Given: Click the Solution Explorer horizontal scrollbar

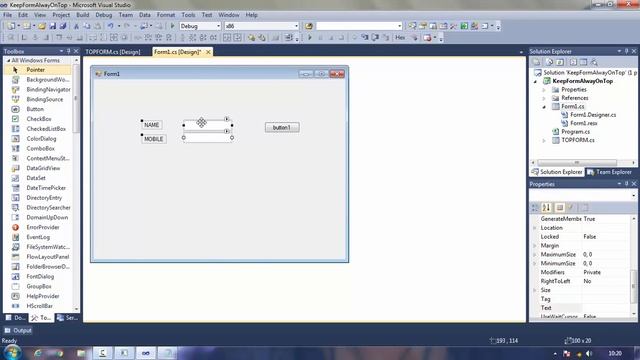Looking at the screenshot, I should pos(577,162).
